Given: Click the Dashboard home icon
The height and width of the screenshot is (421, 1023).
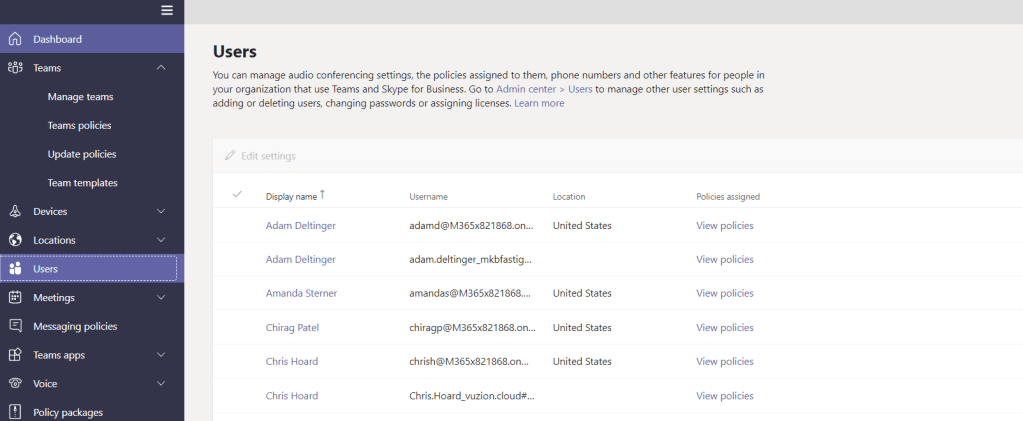Looking at the screenshot, I should click(x=14, y=39).
